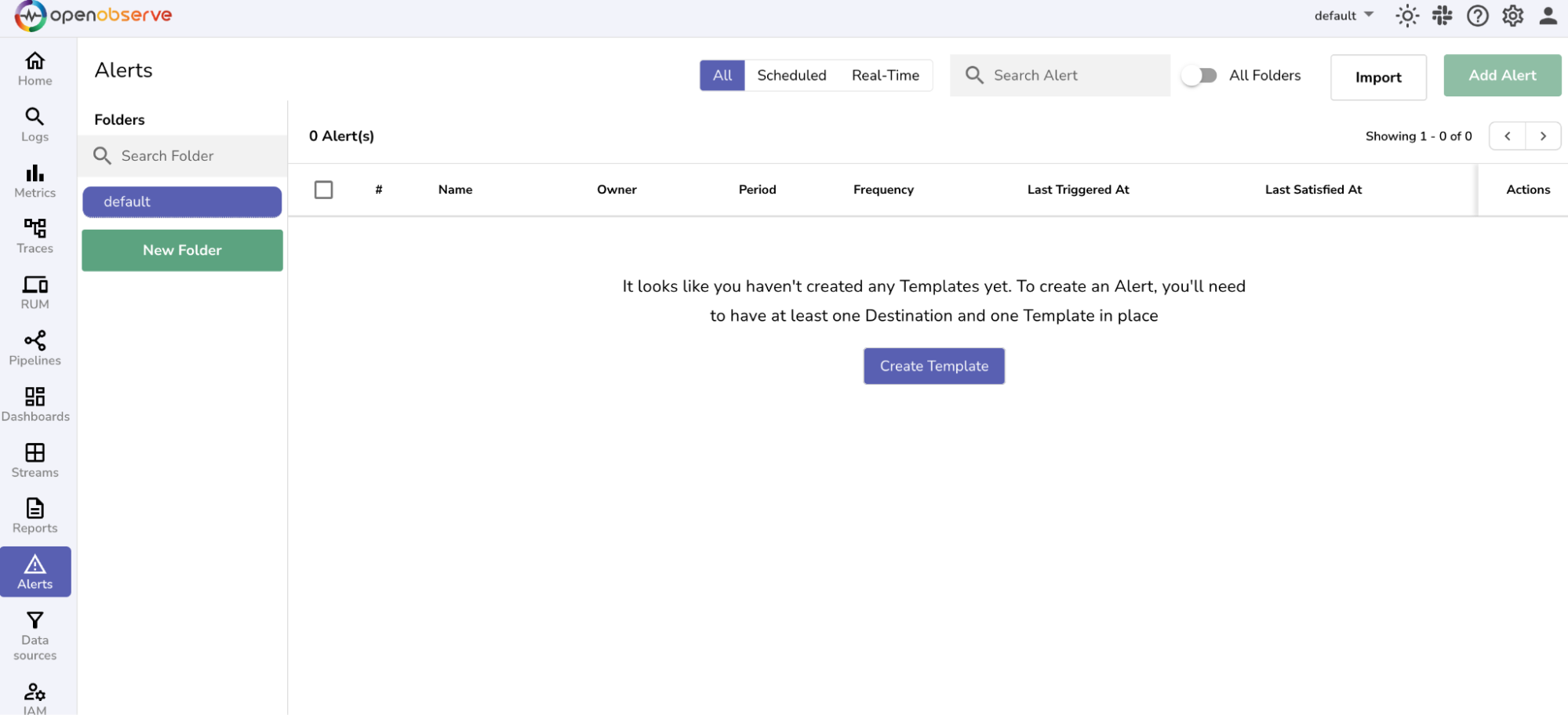
Task: Go to Metrics in the sidebar
Action: (35, 181)
